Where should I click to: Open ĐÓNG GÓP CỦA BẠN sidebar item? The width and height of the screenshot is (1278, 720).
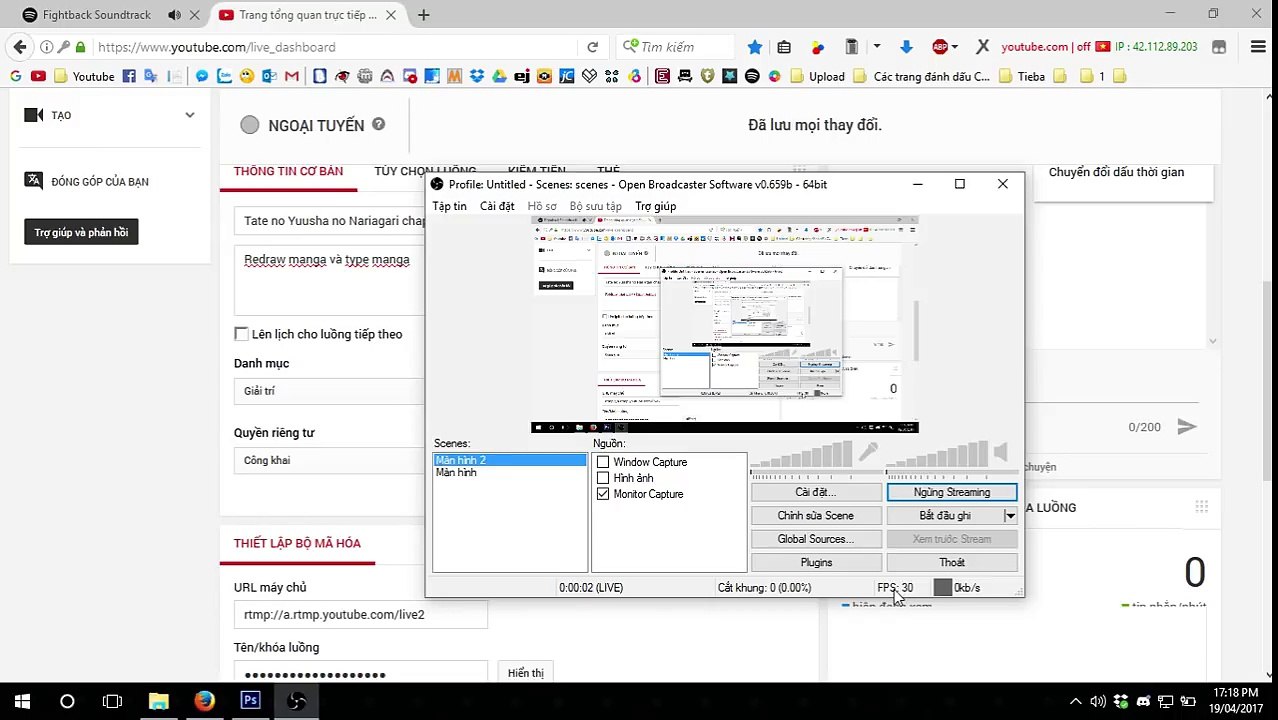tap(99, 181)
